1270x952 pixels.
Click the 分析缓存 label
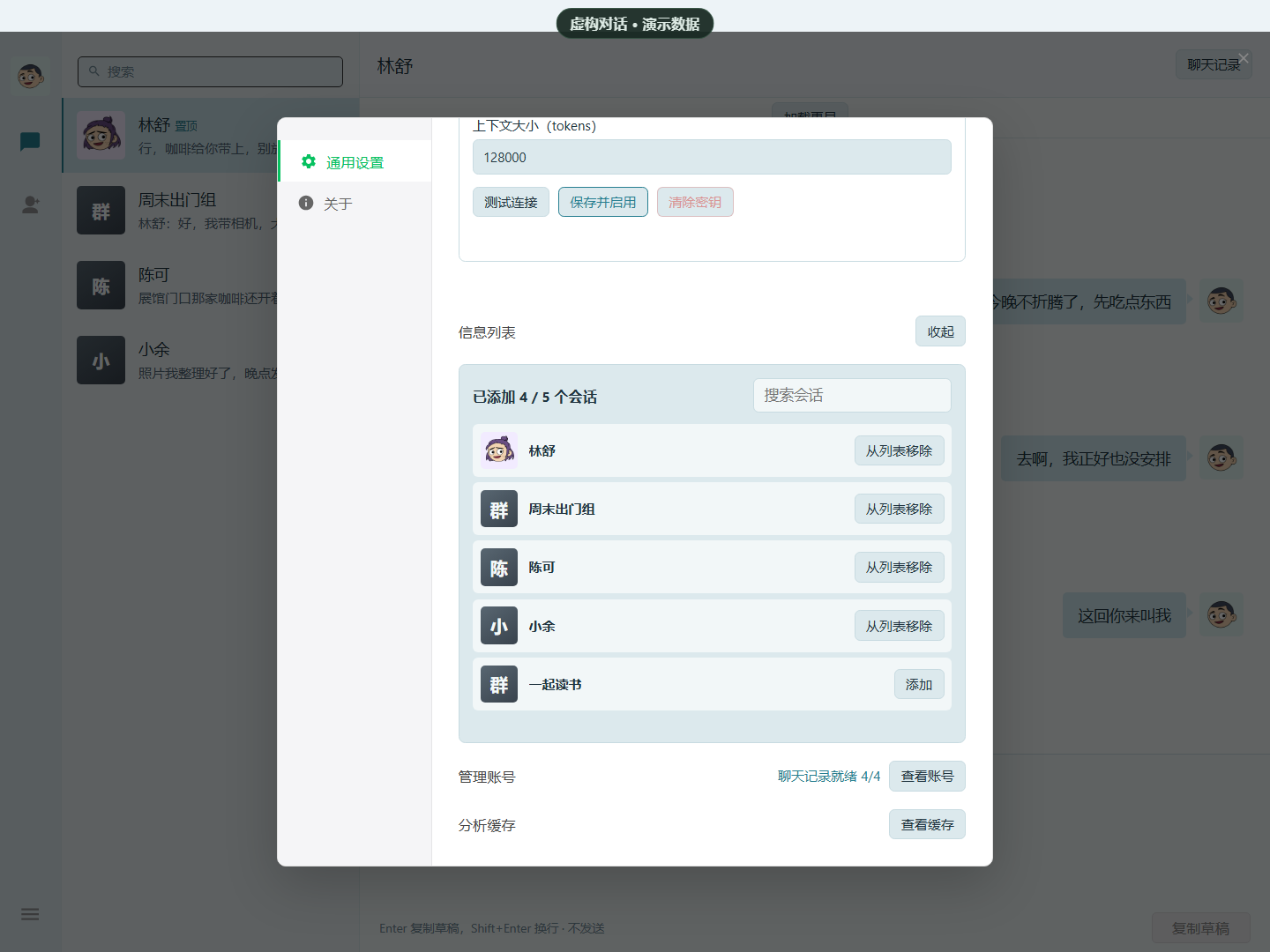click(x=487, y=825)
